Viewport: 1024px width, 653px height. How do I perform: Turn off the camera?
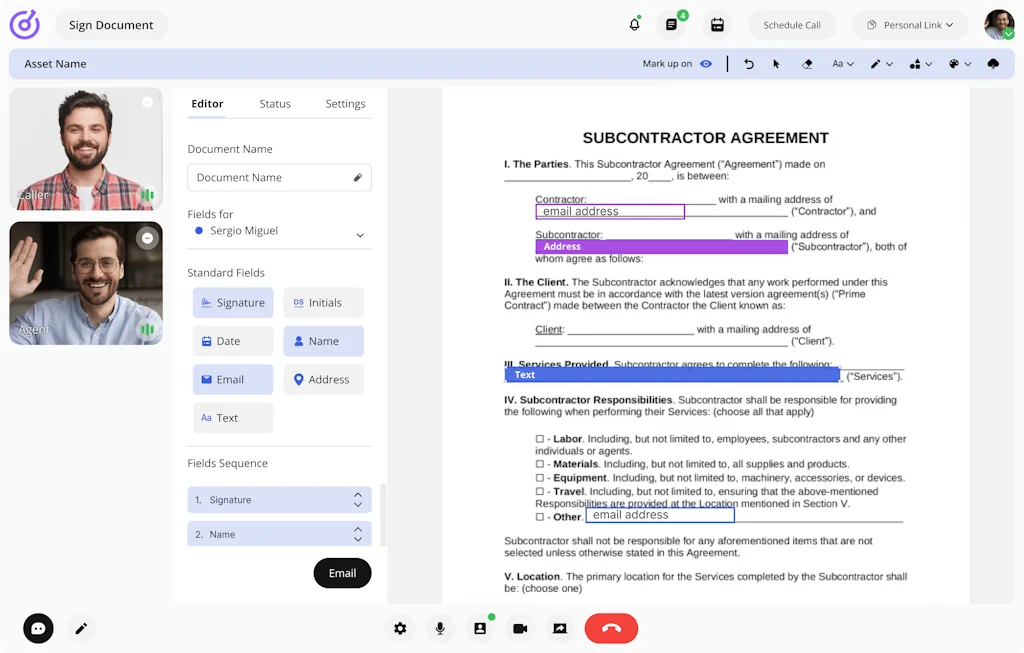click(520, 628)
